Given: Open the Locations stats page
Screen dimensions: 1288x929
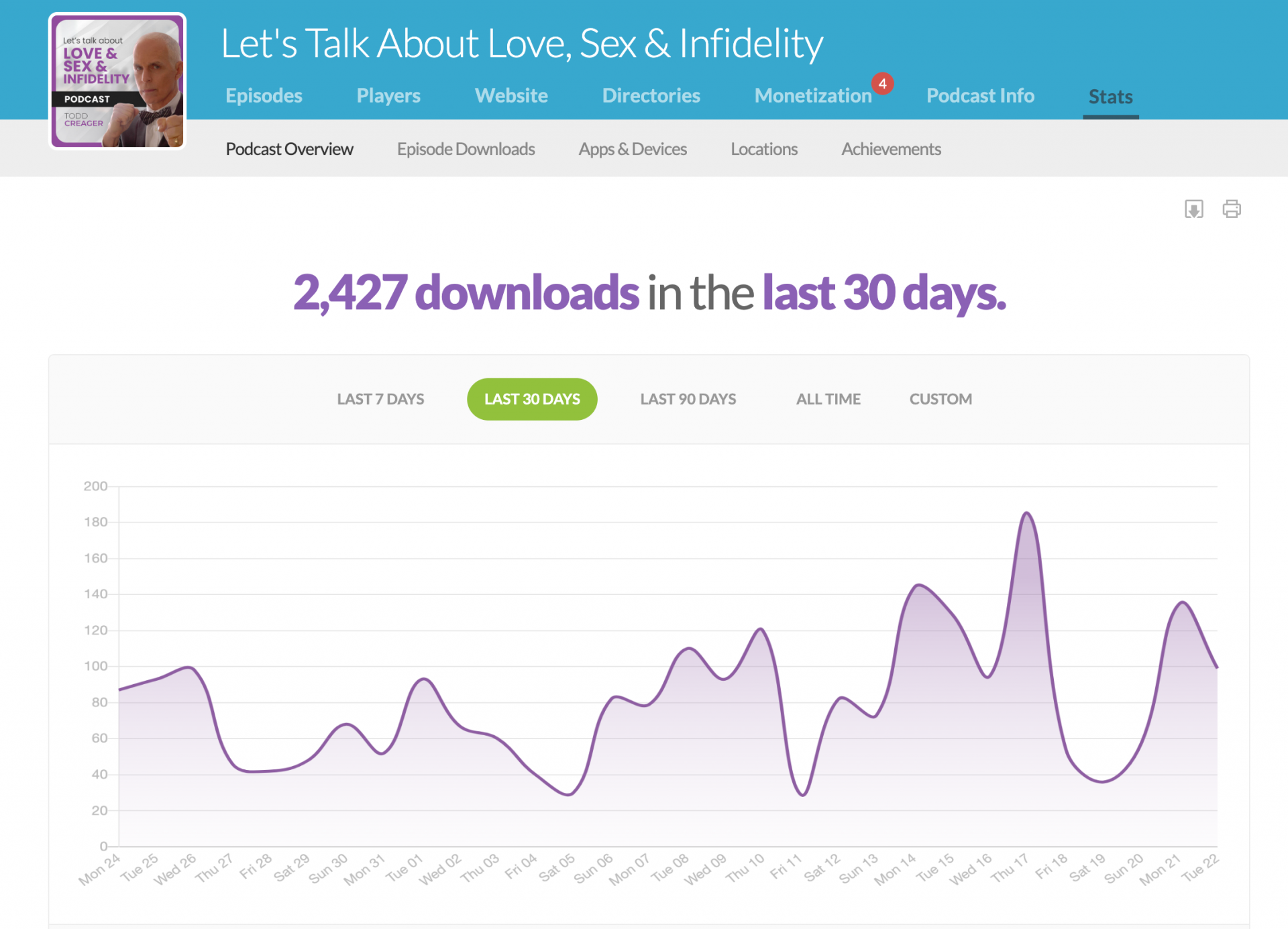Looking at the screenshot, I should click(764, 149).
